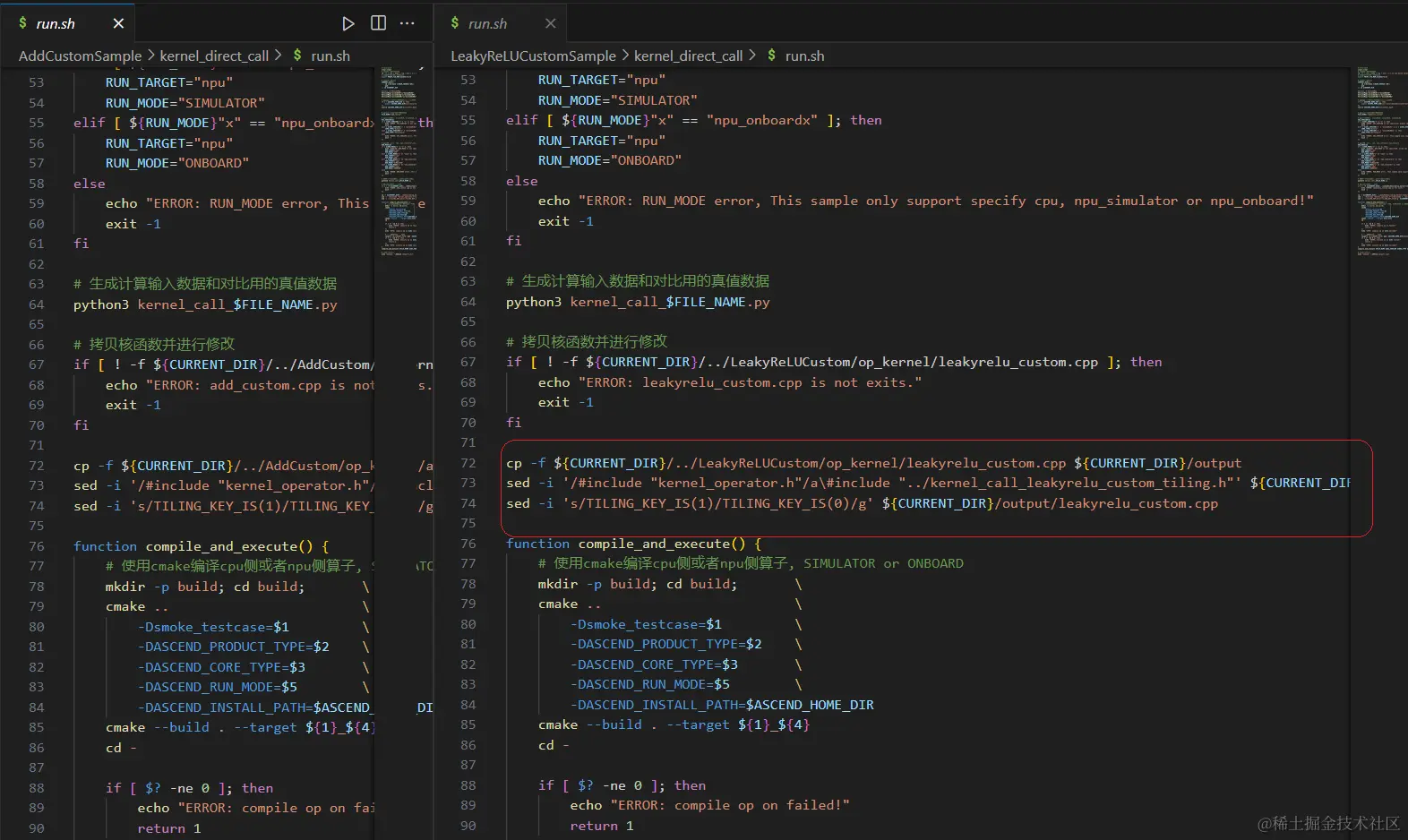Close the right pane run.sh tab
This screenshot has width=1408, height=840.
point(551,23)
